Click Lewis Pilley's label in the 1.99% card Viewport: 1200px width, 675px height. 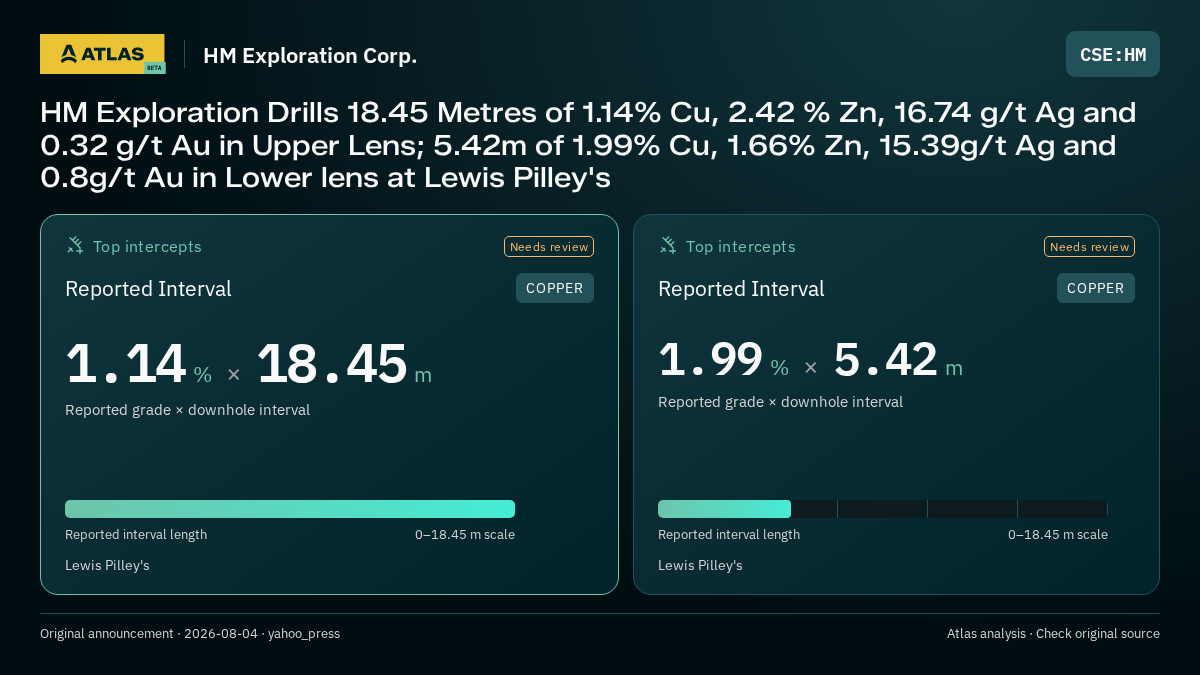(700, 566)
